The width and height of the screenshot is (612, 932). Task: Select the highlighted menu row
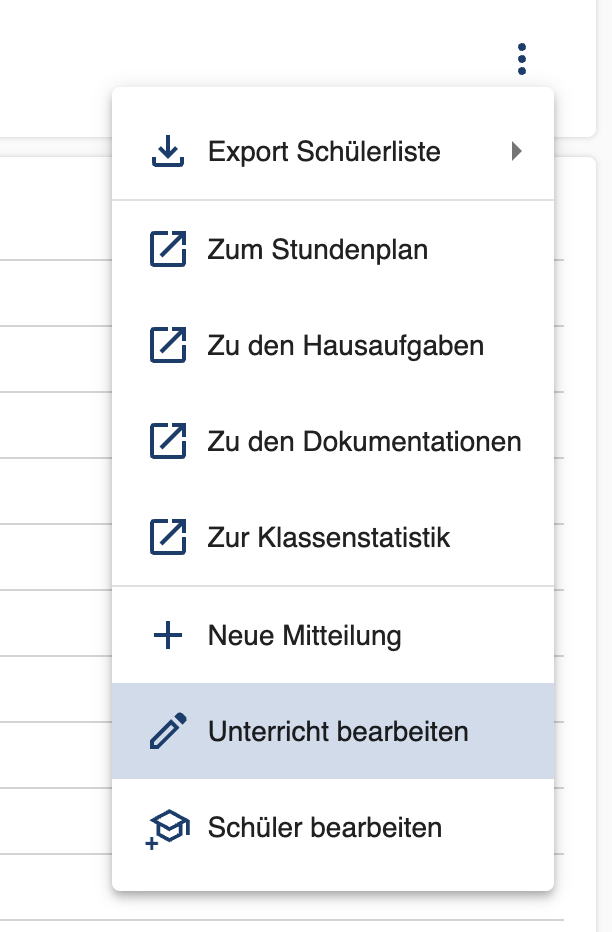[333, 731]
